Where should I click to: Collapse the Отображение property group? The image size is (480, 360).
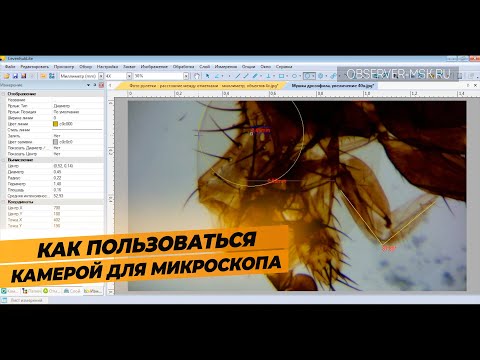coord(3,94)
